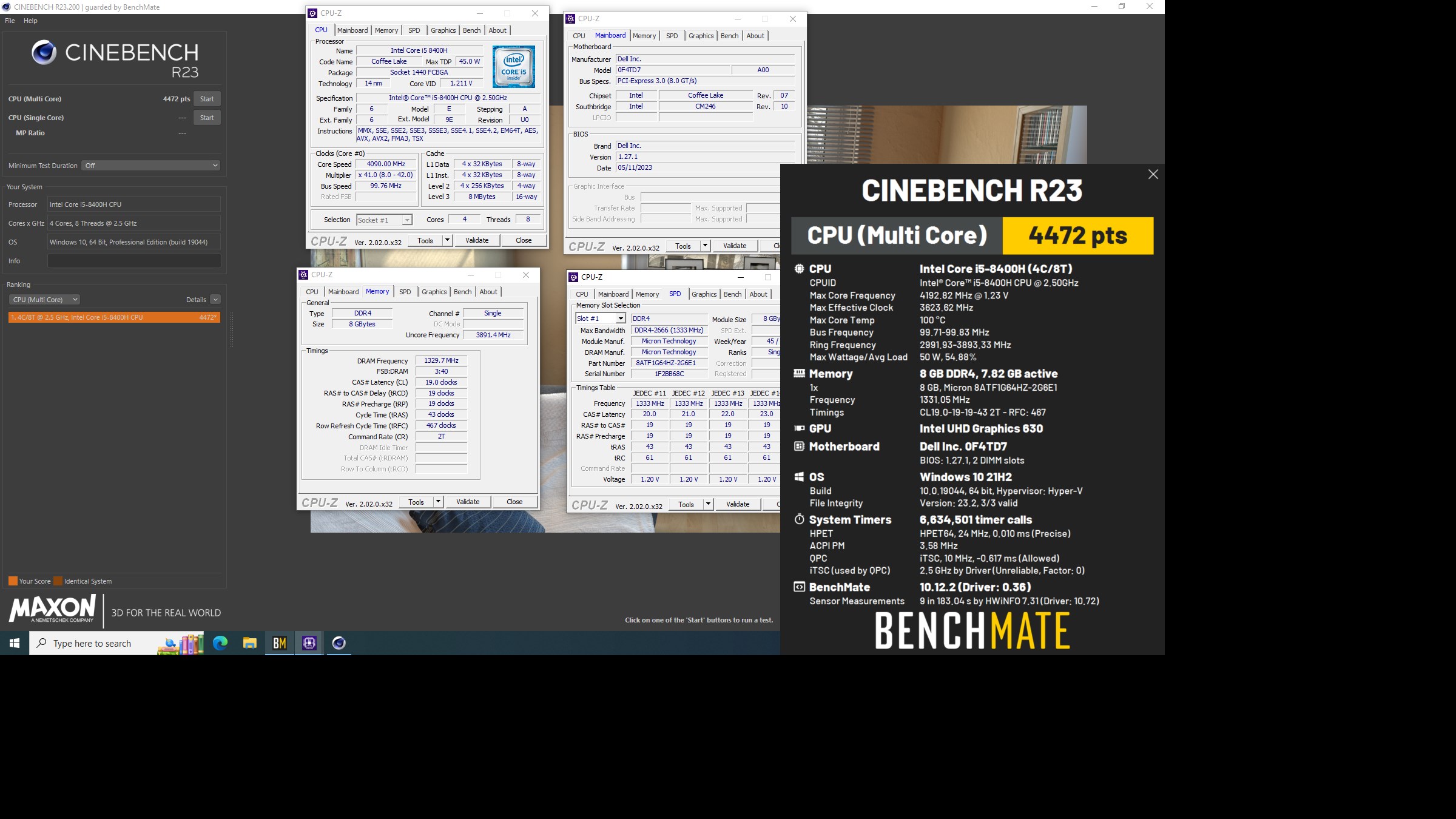Open the CPU (Multi Core) ranking dropdown
Image resolution: width=1456 pixels, height=819 pixels.
(x=44, y=300)
